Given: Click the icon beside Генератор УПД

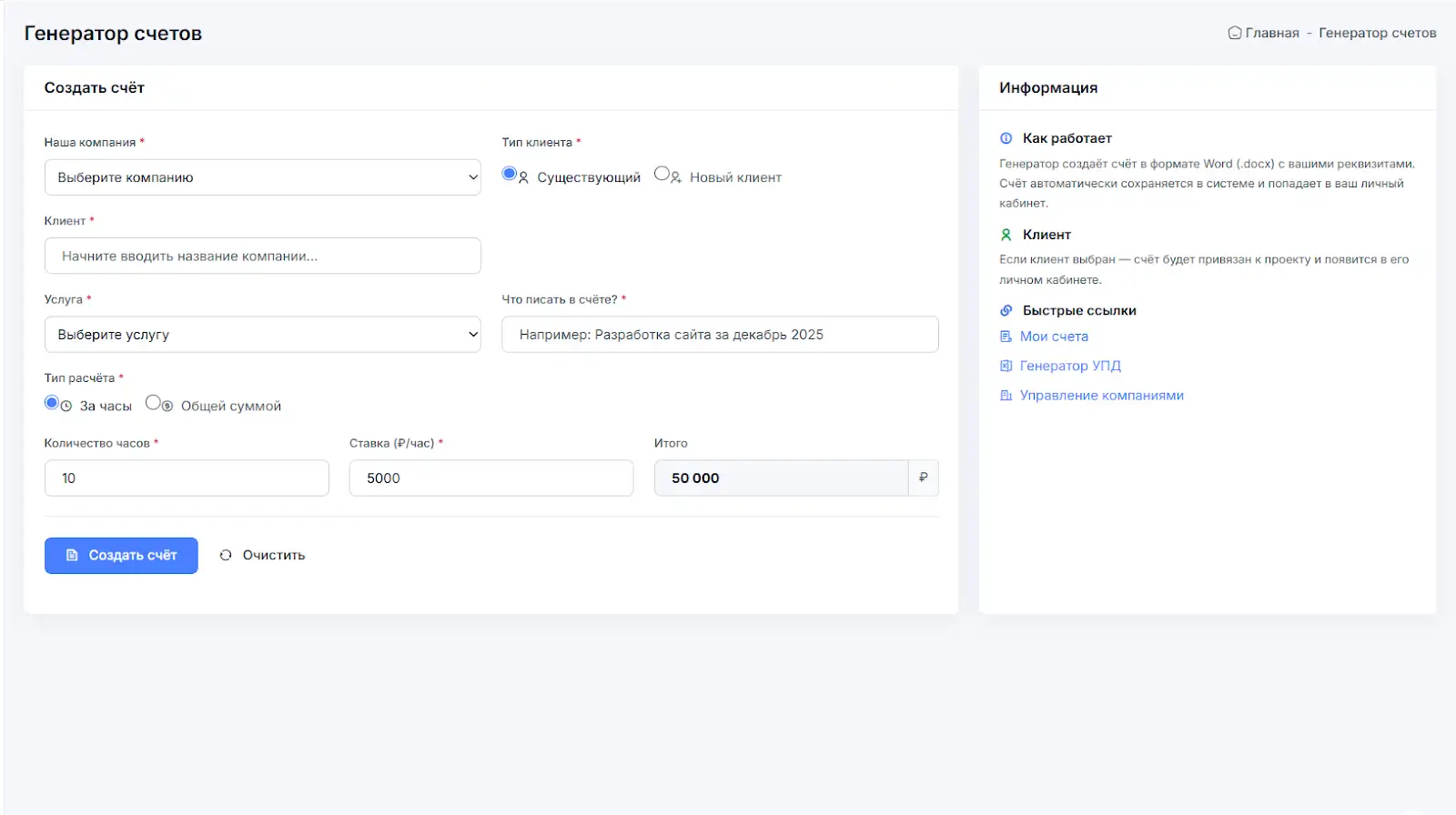Looking at the screenshot, I should (1006, 366).
